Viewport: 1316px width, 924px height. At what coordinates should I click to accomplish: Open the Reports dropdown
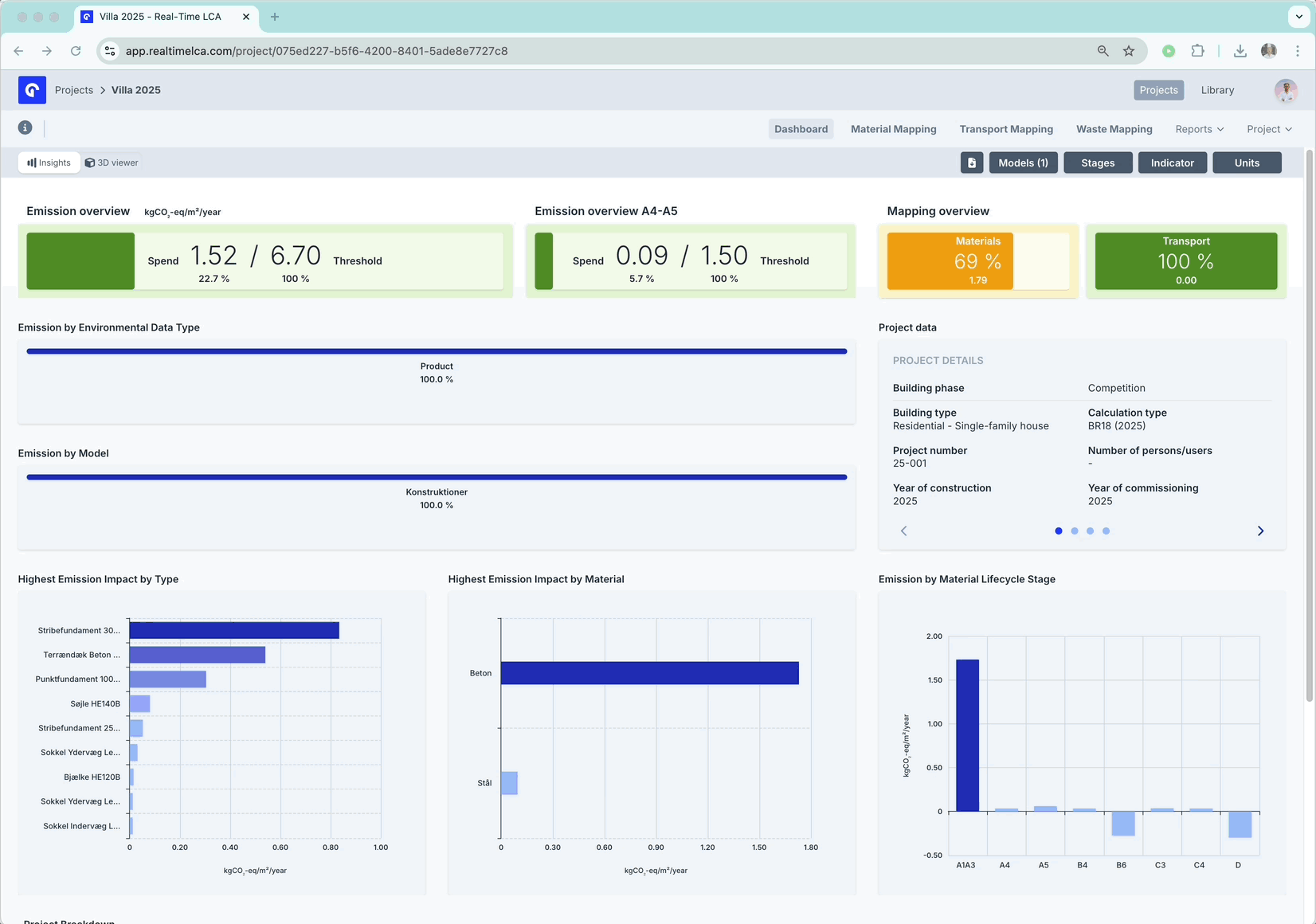[x=1200, y=129]
